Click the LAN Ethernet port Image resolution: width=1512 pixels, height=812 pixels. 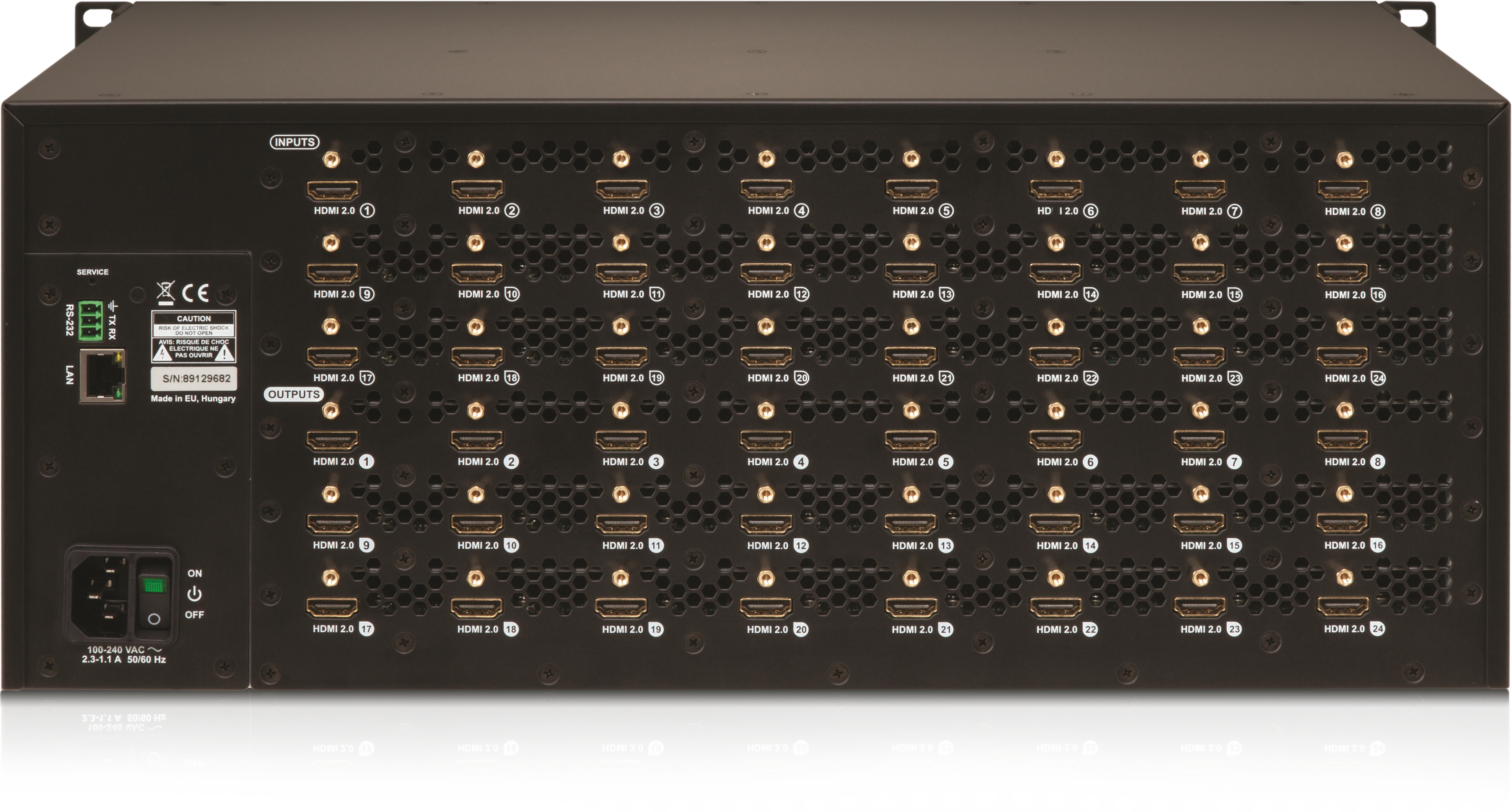(x=102, y=376)
